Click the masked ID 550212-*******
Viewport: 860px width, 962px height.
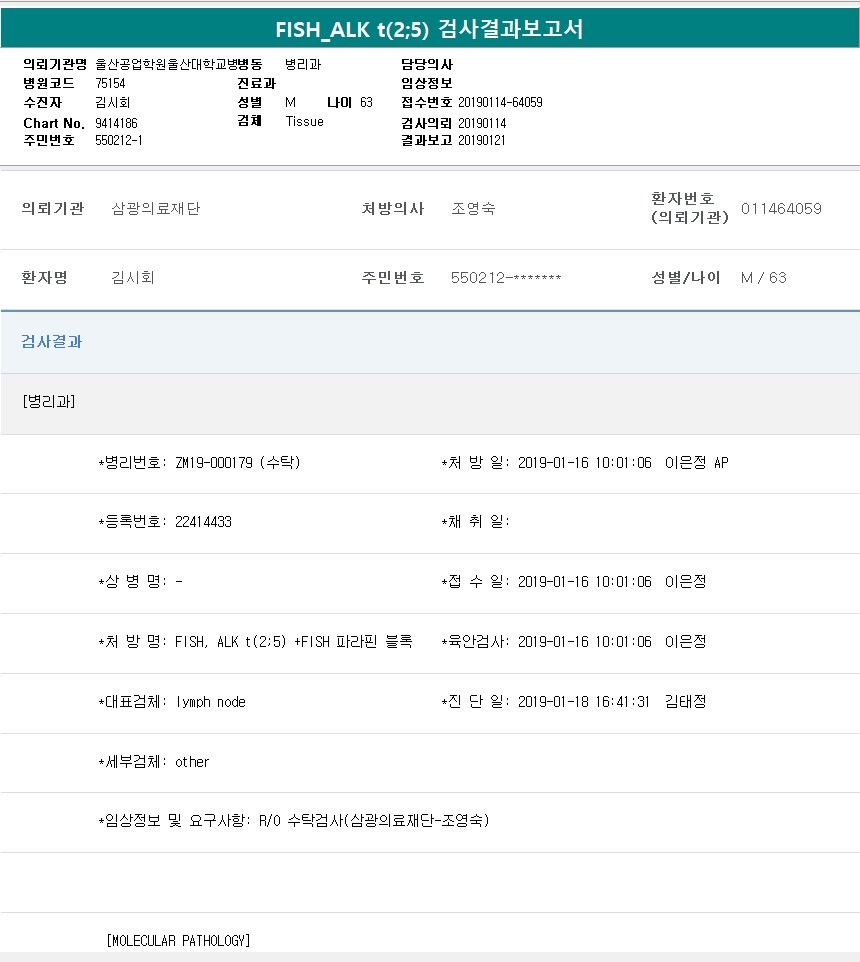point(506,277)
